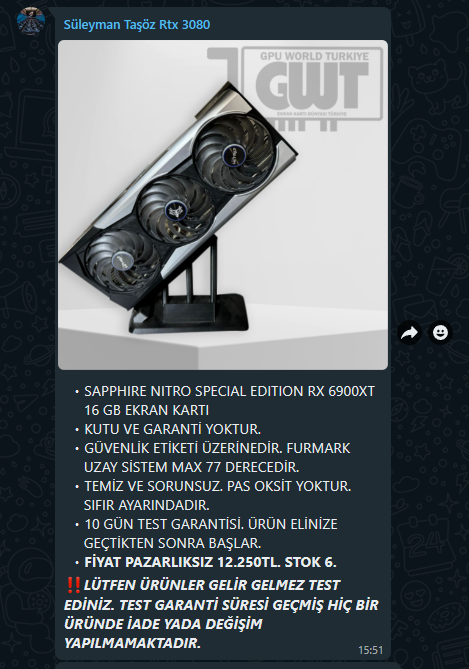Click the YAPILMAMAKTADIR closing word
This screenshot has height=669, width=469.
132,643
